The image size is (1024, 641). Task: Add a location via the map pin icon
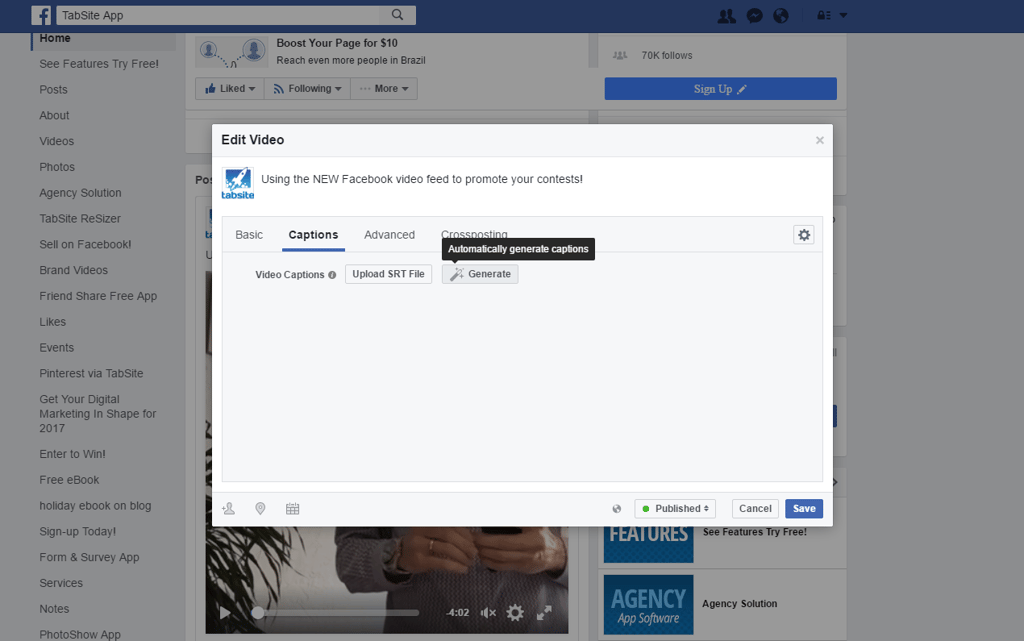click(260, 508)
